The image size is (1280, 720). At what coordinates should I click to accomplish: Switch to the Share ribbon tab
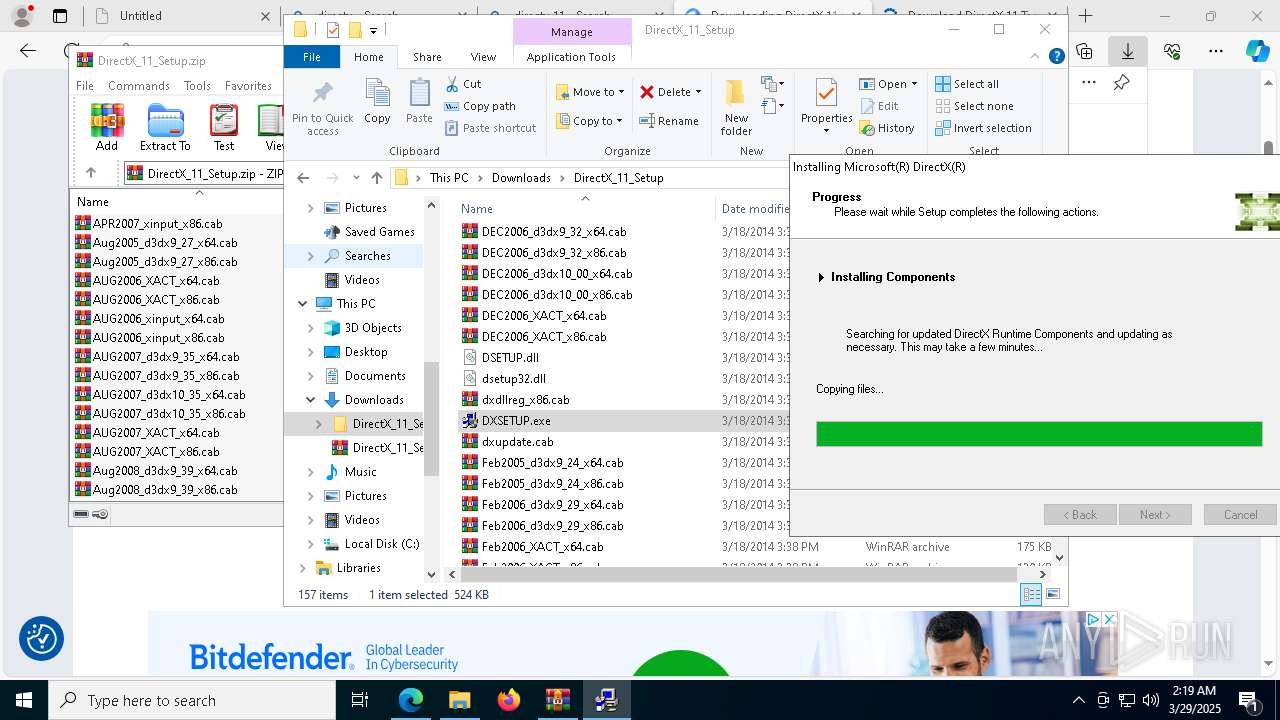[427, 57]
